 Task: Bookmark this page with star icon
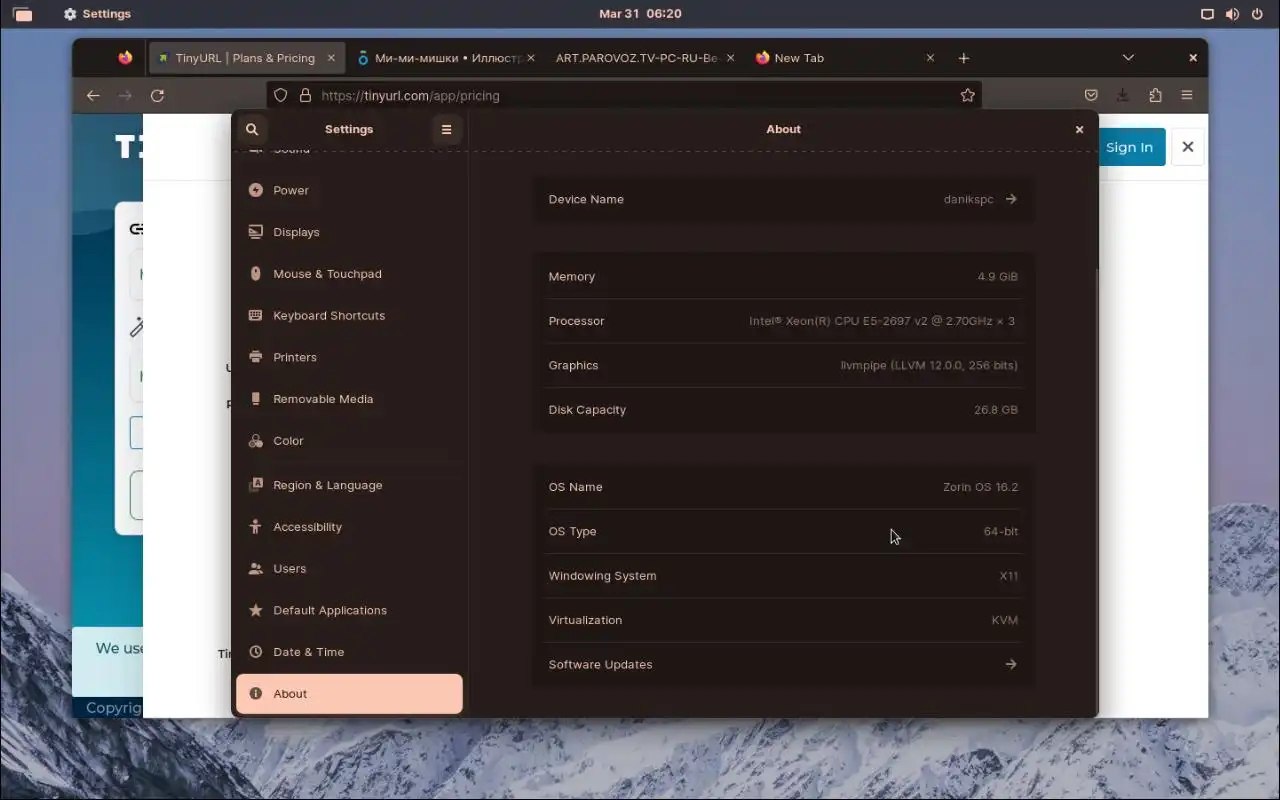[x=967, y=95]
